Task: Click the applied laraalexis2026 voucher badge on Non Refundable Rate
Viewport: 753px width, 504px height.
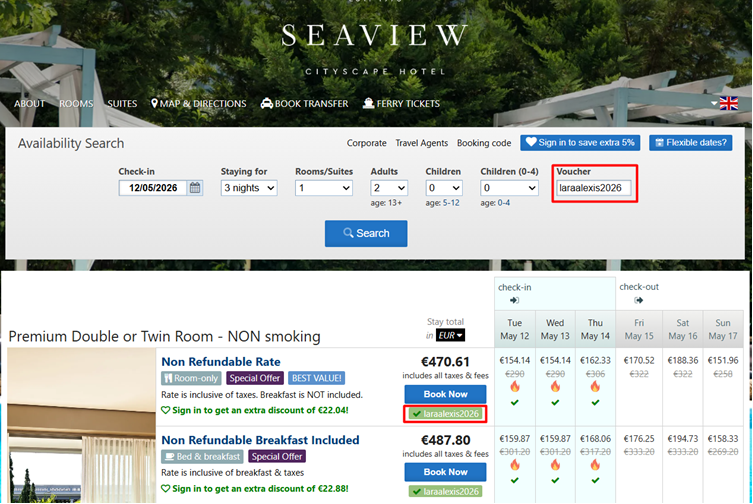Action: (x=445, y=413)
